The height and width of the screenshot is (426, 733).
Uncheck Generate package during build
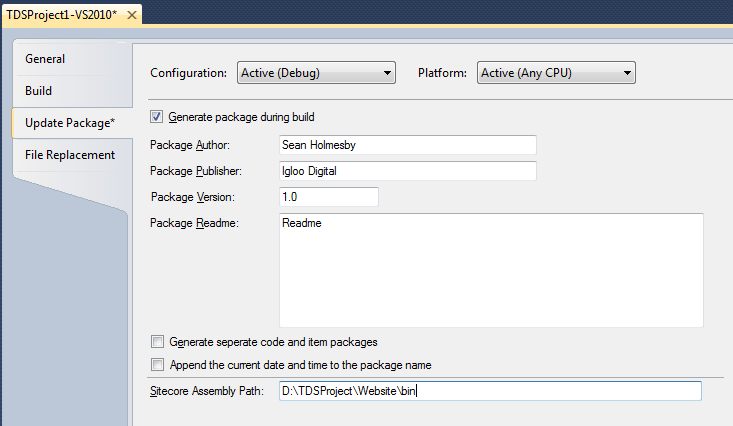pyautogui.click(x=157, y=117)
